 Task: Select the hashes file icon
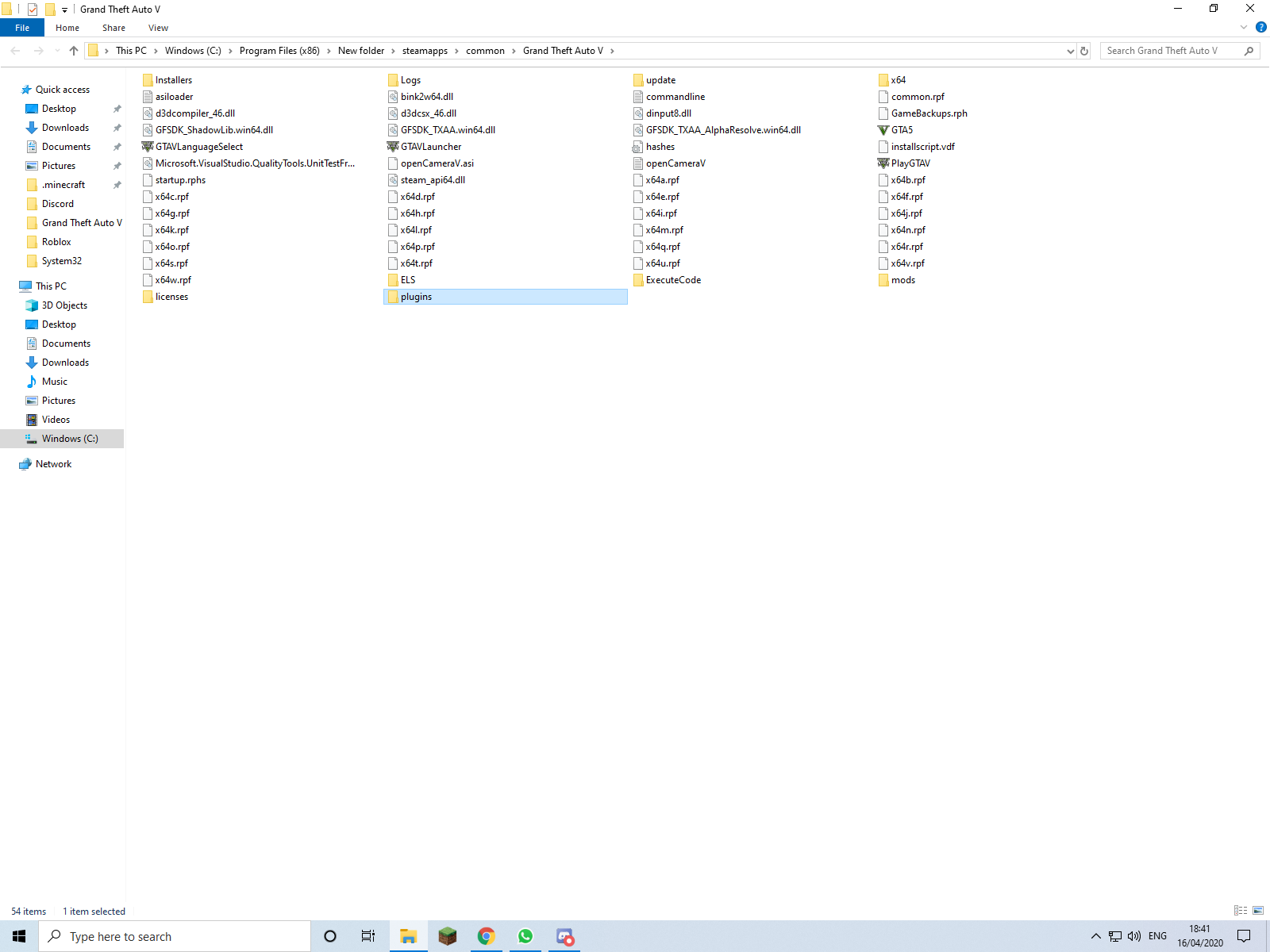click(x=638, y=147)
